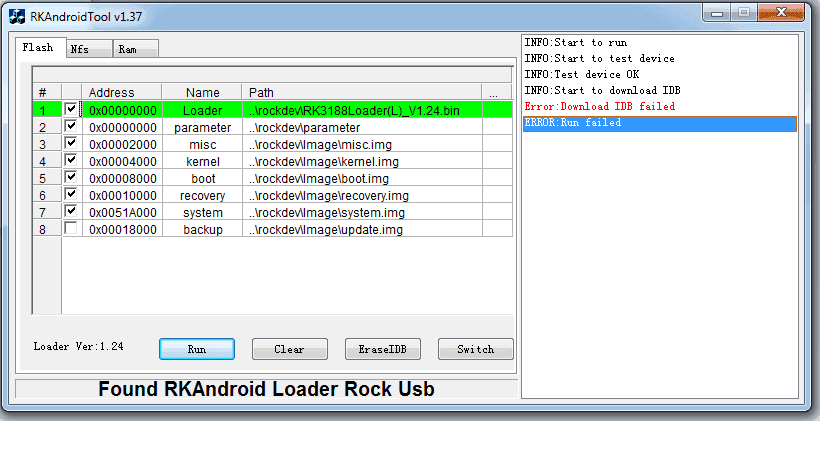Click the Path column header
Screen dimensions: 820x462
pos(362,92)
